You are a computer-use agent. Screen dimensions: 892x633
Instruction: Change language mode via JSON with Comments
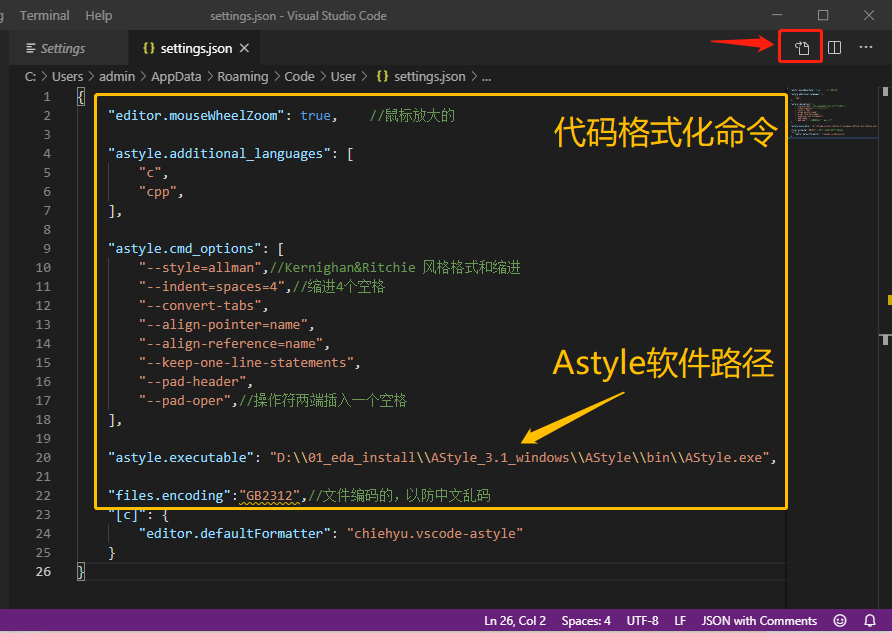[759, 620]
